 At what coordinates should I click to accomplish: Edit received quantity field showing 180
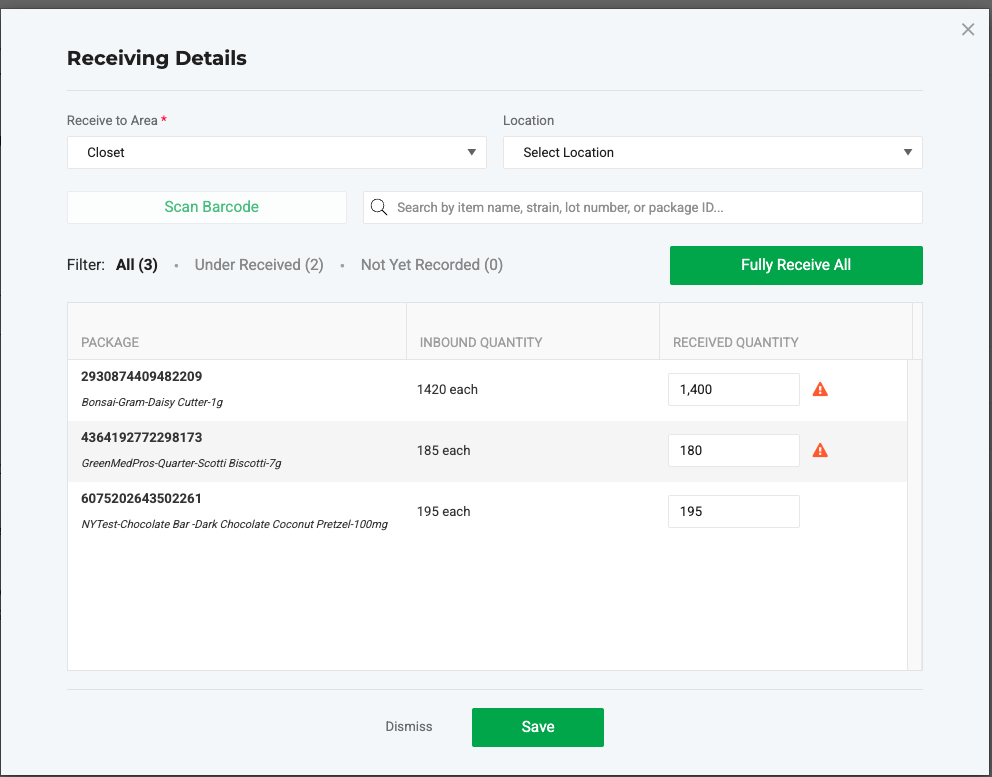[x=734, y=451]
